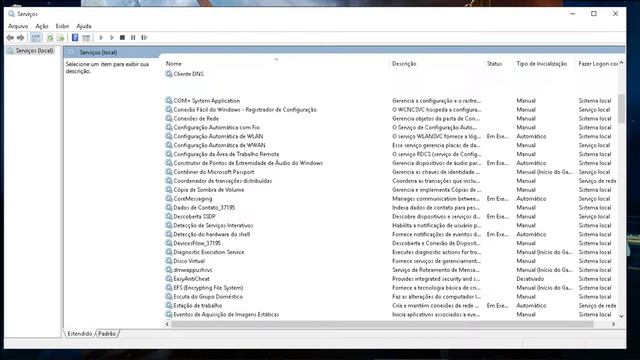The height and width of the screenshot is (360, 640).
Task: Click the Stop Service square icon
Action: tap(122, 38)
